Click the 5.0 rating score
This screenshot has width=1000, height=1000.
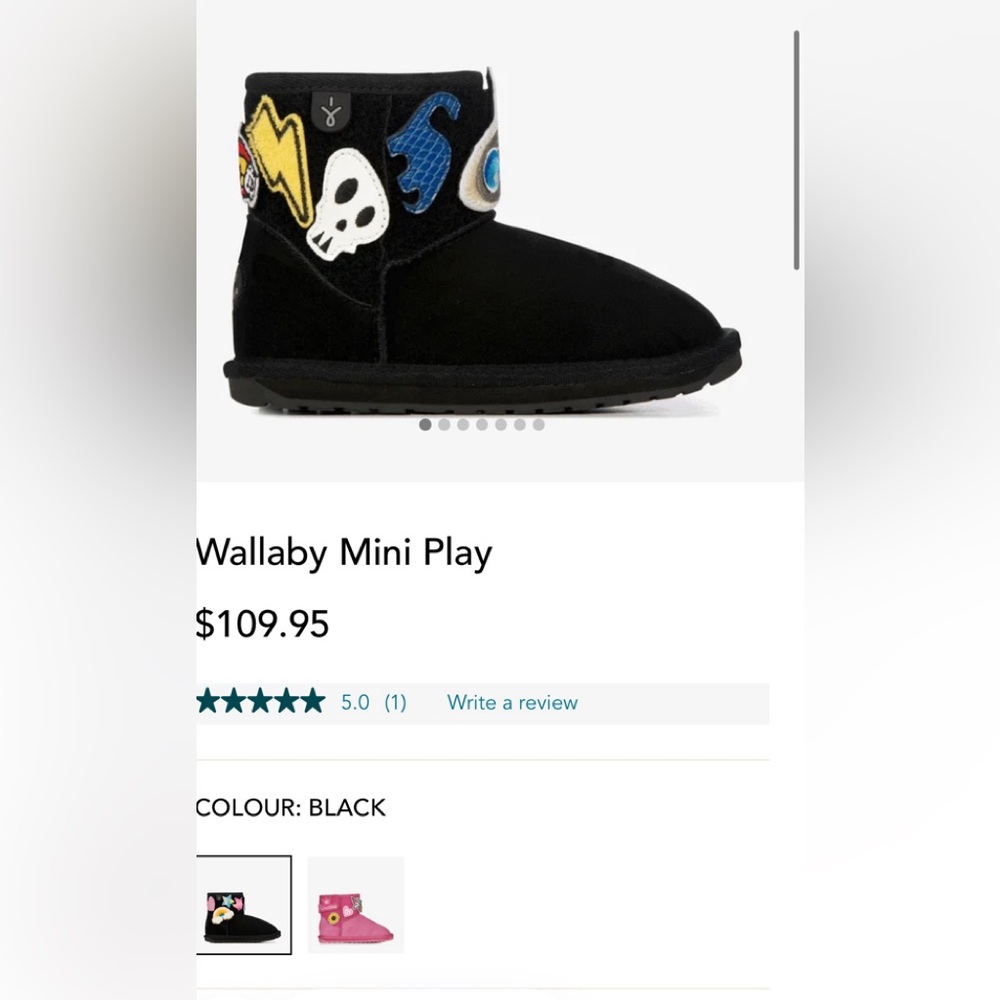(355, 702)
